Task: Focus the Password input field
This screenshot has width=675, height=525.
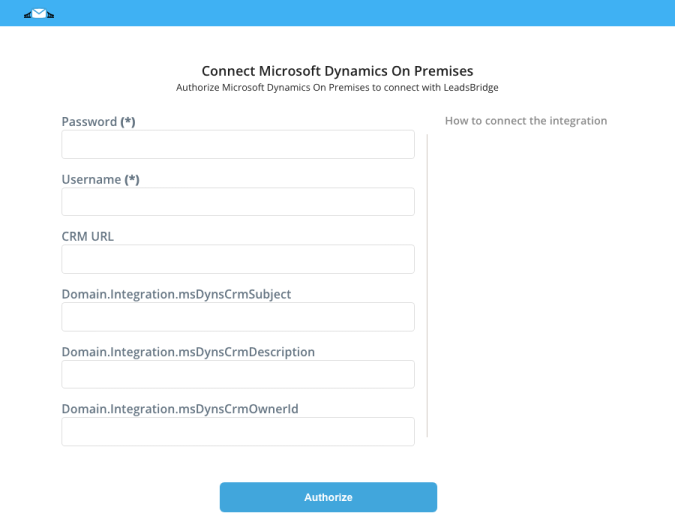Action: coord(238,145)
